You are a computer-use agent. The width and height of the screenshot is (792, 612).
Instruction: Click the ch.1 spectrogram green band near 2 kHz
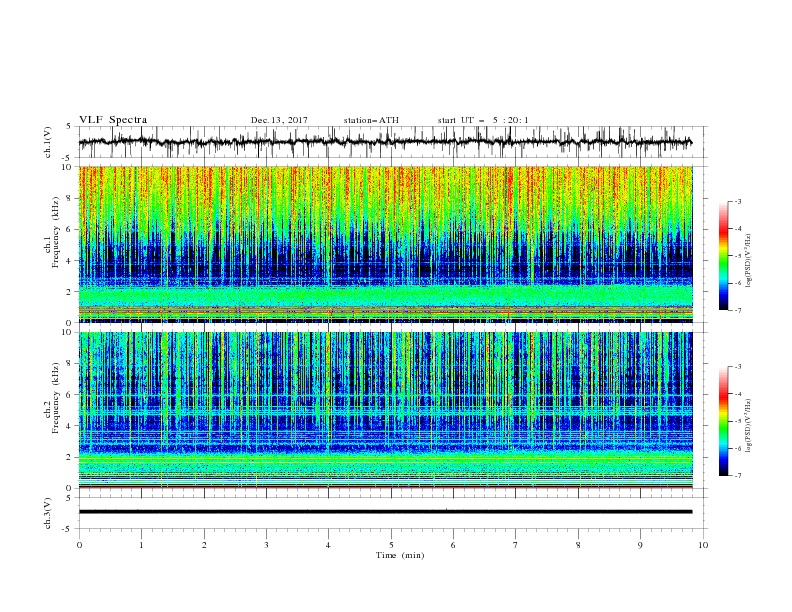(x=386, y=295)
